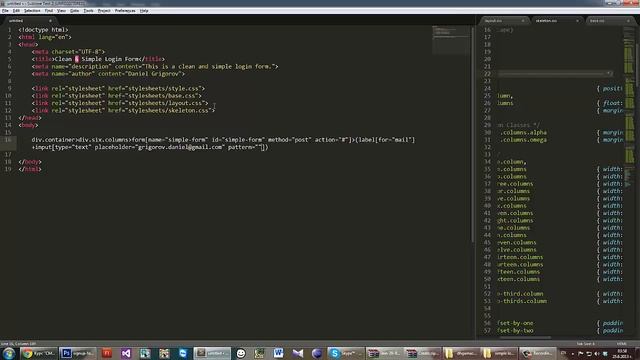Open Photoshop from the taskbar

click(78, 353)
